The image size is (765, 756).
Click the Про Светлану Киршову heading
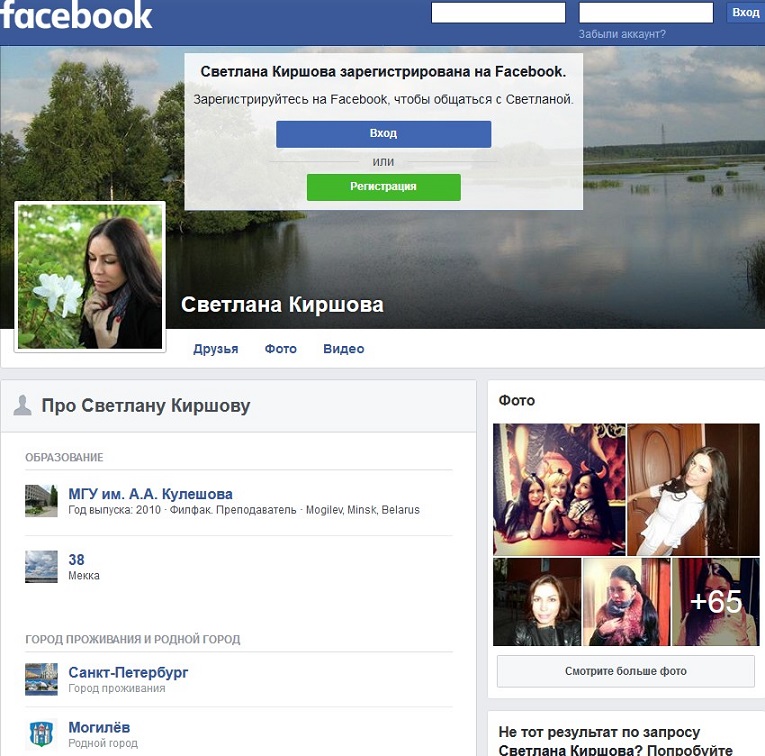click(x=146, y=406)
